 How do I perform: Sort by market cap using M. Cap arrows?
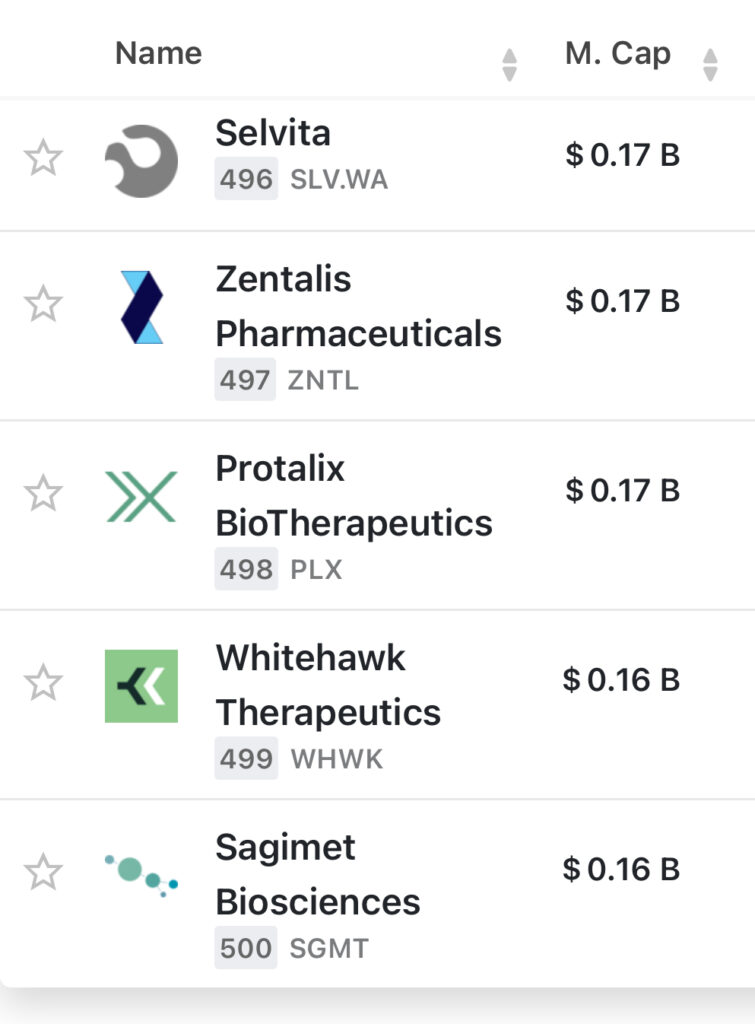(x=710, y=65)
